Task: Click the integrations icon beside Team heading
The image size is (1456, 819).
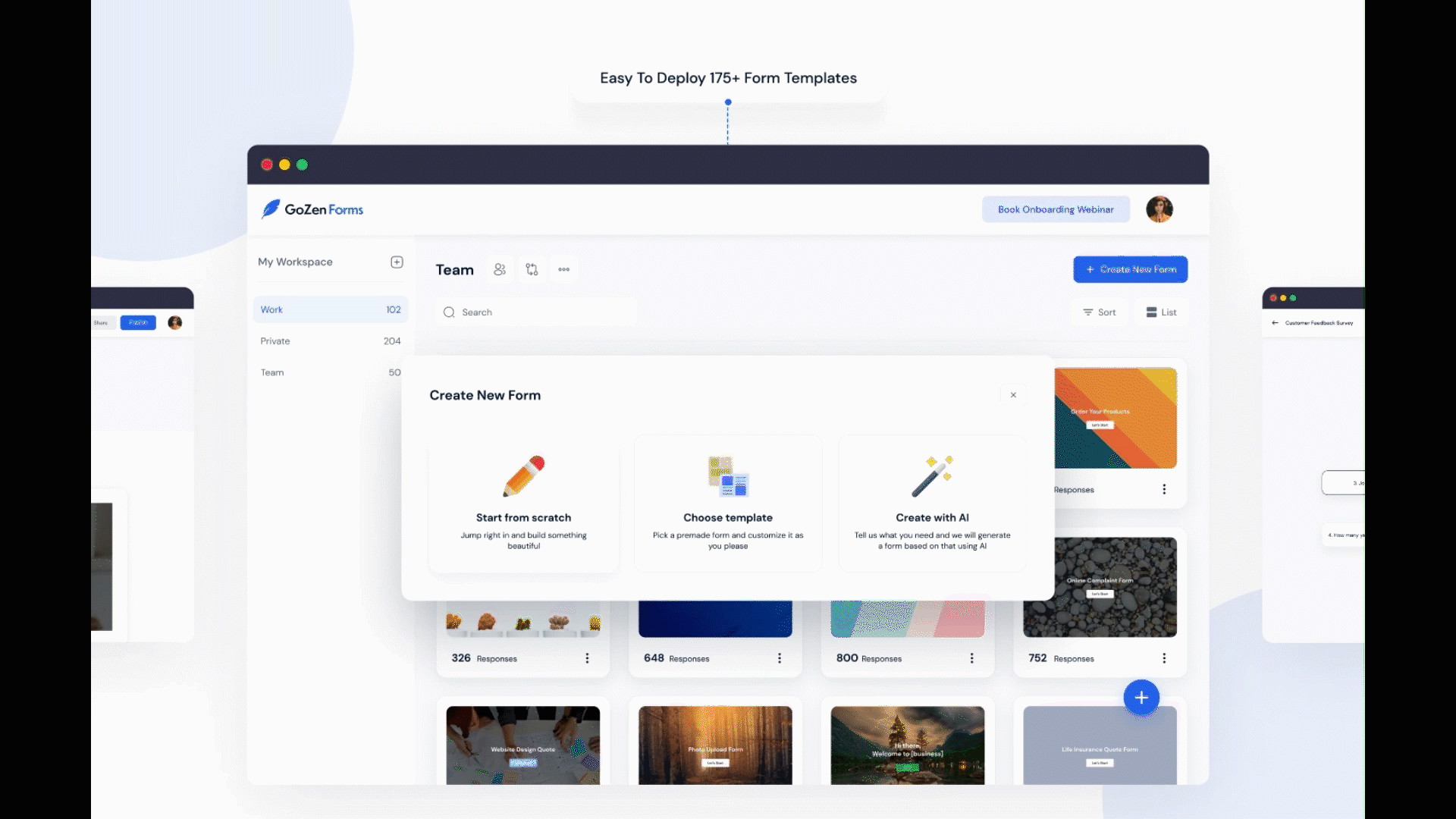Action: [x=532, y=269]
